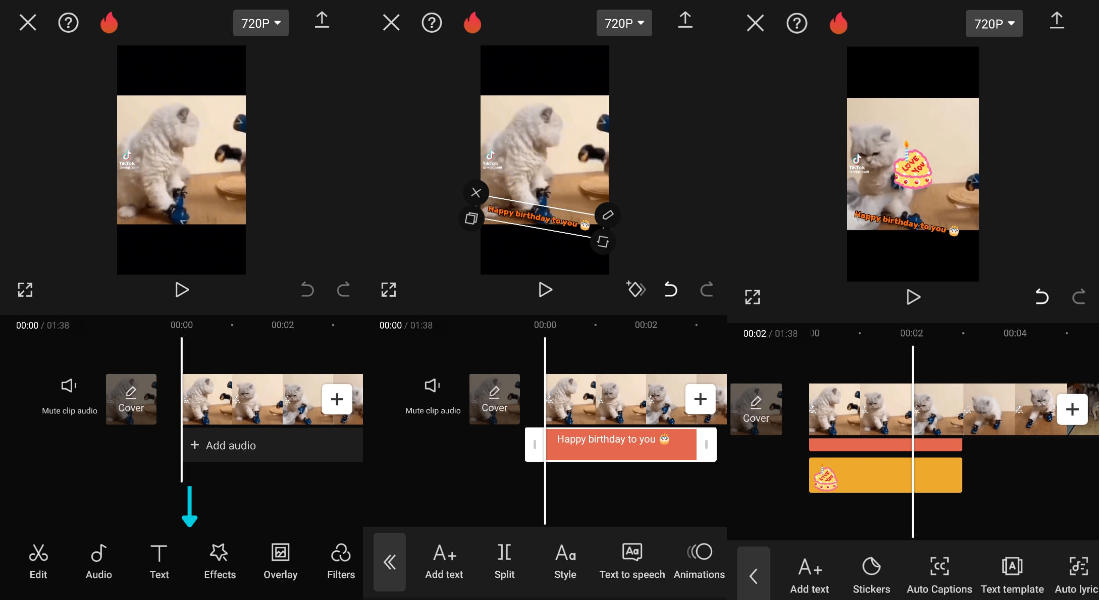This screenshot has height=600, width=1100.
Task: Tap Add text in the middle panel
Action: click(444, 561)
